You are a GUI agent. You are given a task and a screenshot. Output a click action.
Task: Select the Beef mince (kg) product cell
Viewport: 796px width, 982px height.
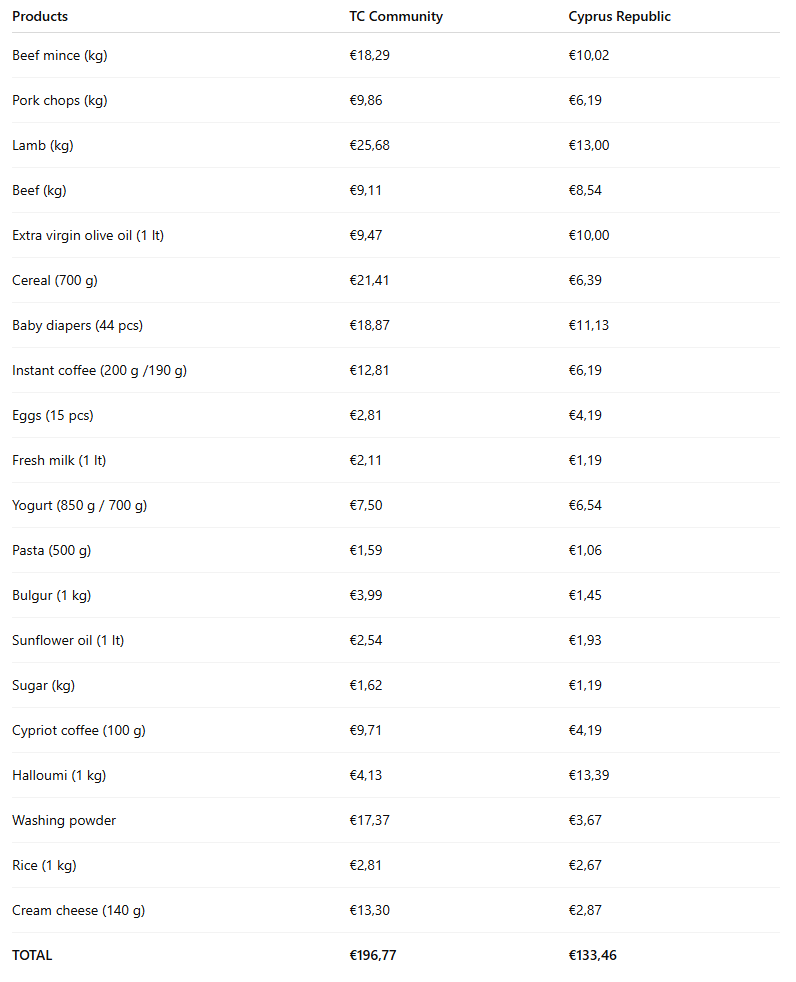tap(59, 55)
